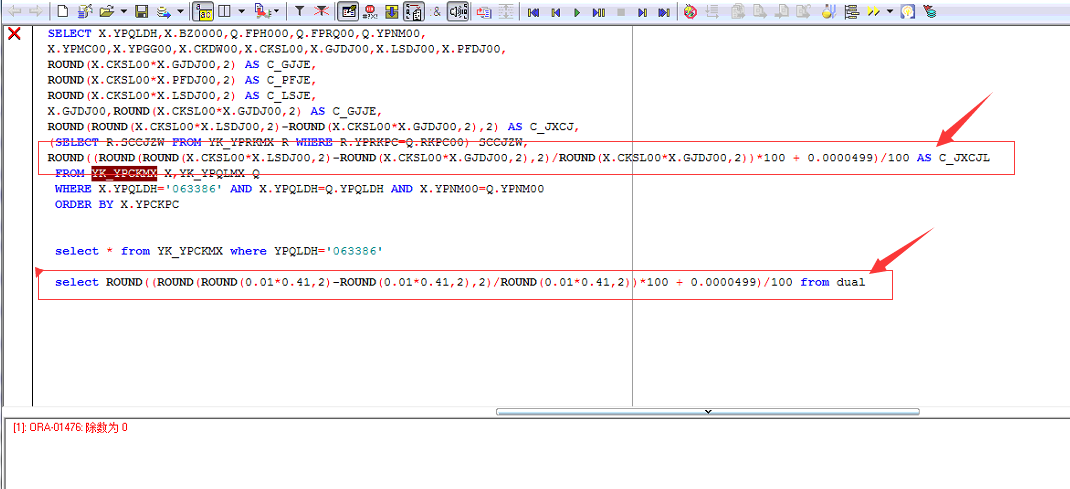The image size is (1070, 489).
Task: Expand the run script dropdown arrow
Action: (890, 11)
